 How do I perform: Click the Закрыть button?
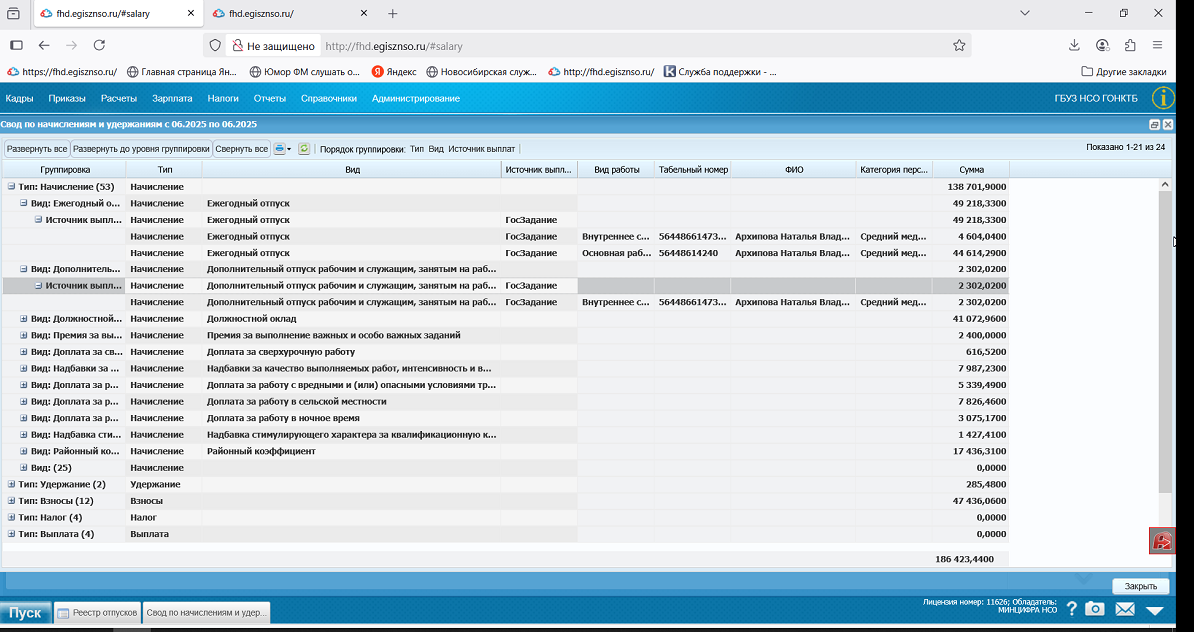[1141, 586]
